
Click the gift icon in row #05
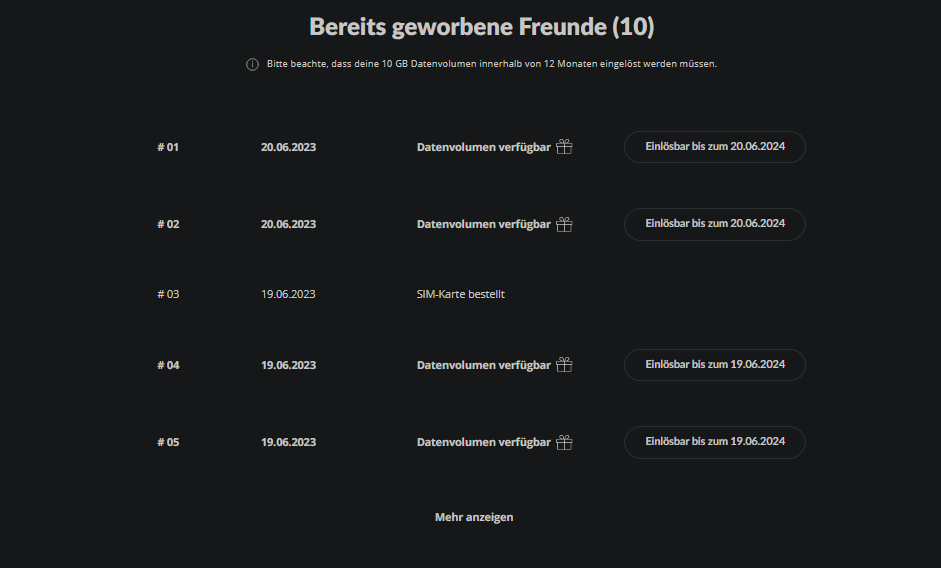point(564,442)
